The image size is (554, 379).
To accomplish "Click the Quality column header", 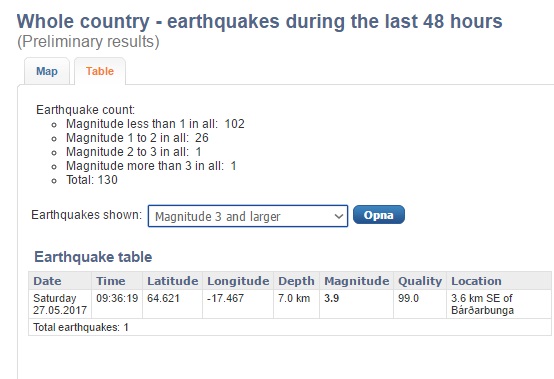I will point(420,281).
